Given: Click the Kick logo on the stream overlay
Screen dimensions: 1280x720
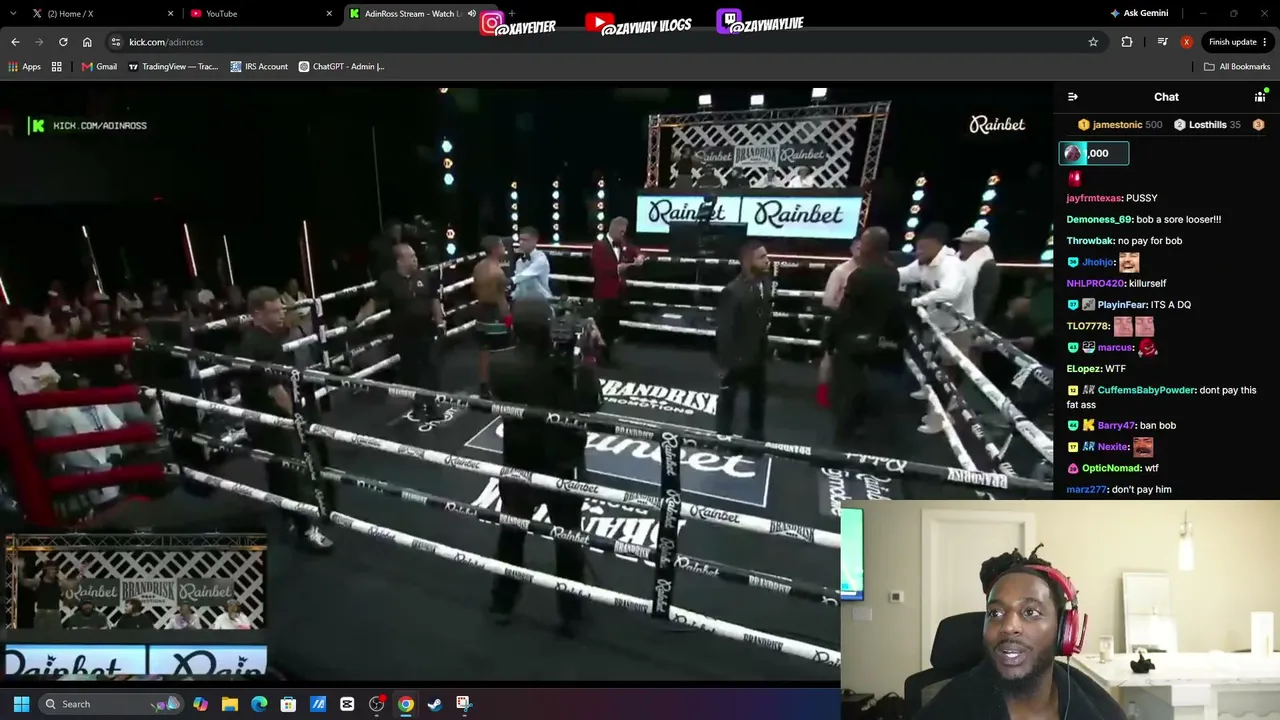Looking at the screenshot, I should point(38,125).
